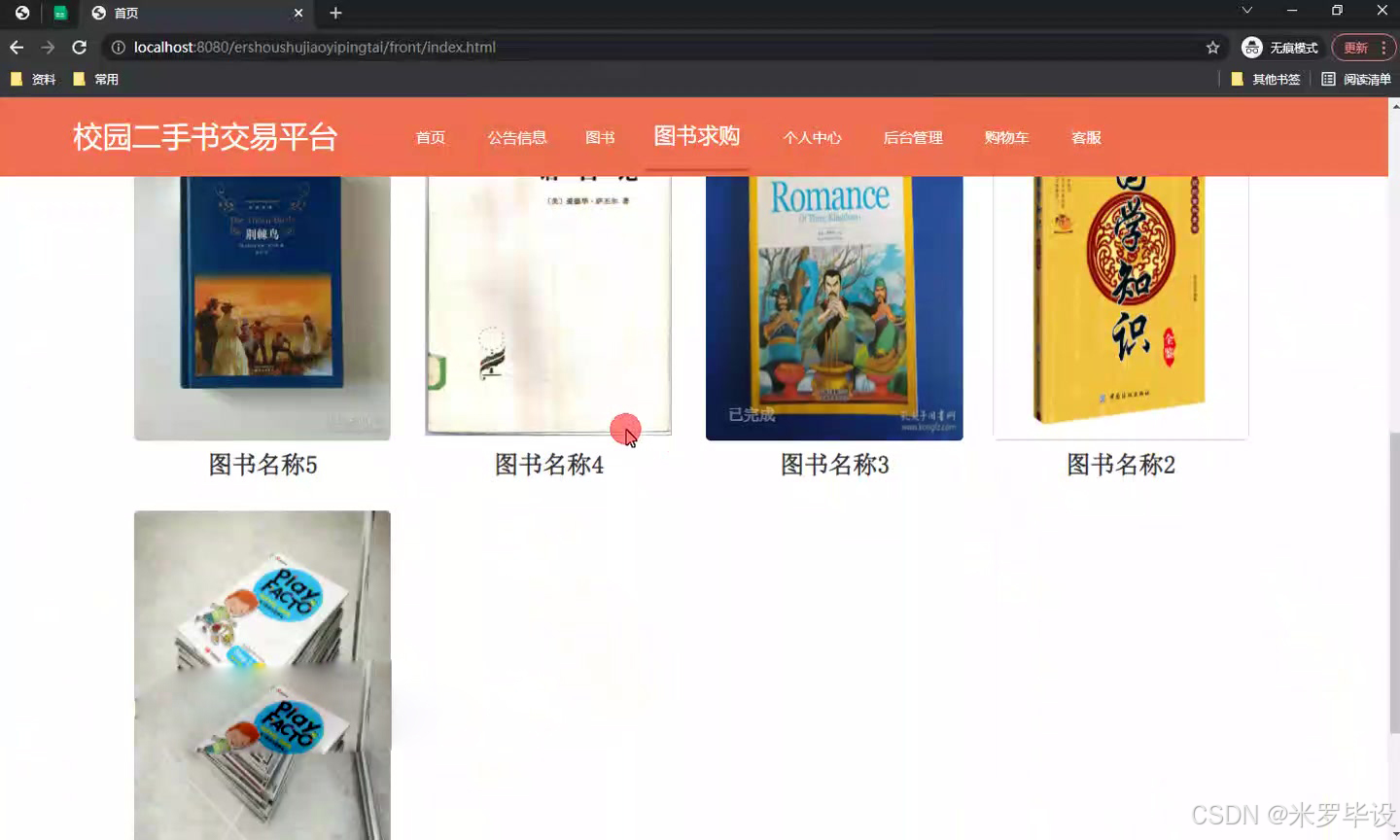
Task: Switch to the first pinned tab
Action: point(21,13)
